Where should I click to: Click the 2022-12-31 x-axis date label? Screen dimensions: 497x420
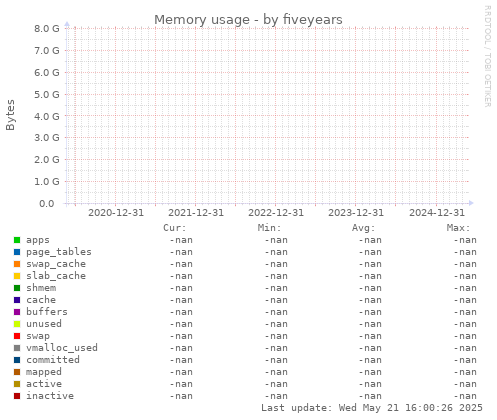[276, 213]
